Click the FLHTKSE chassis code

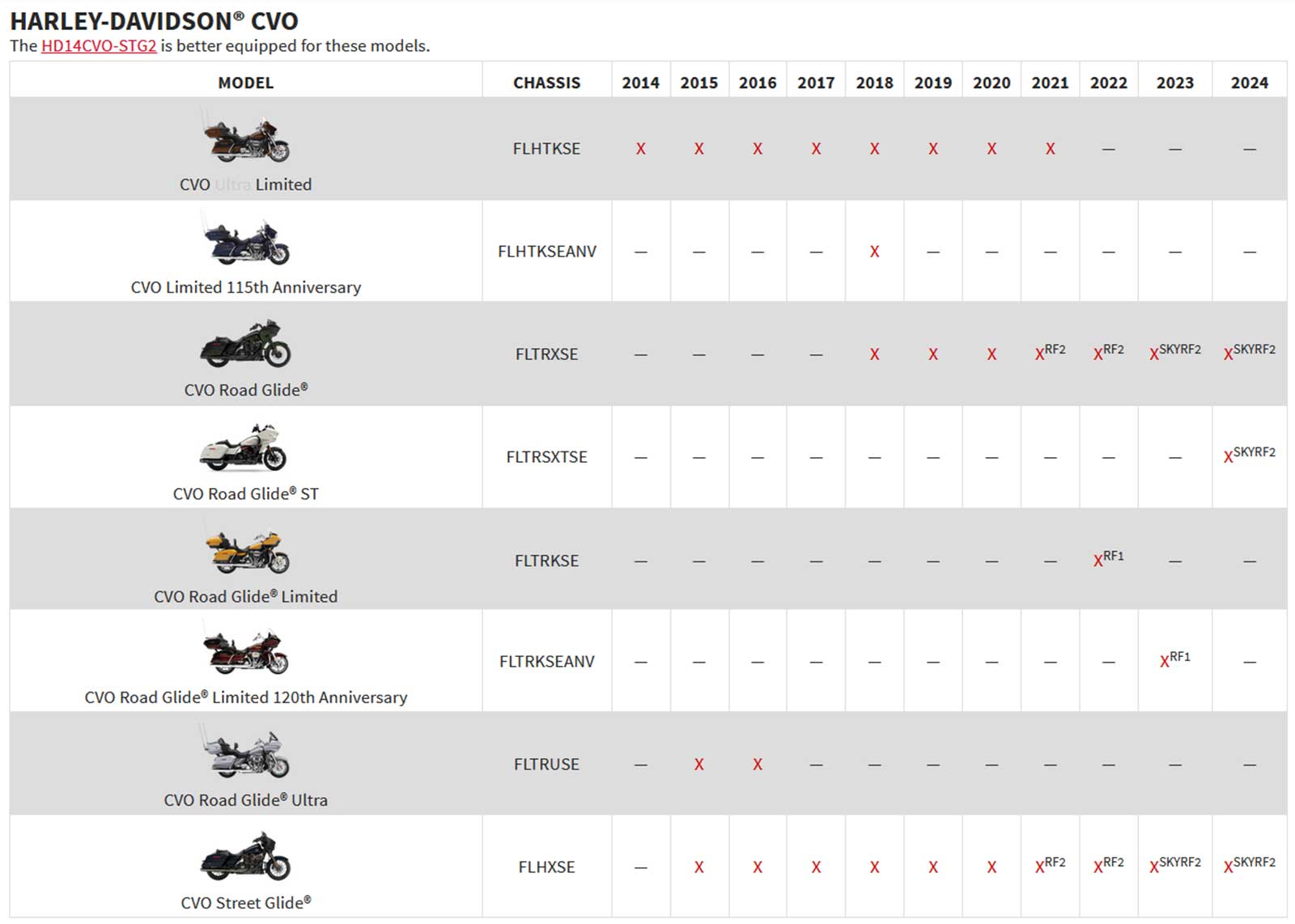tap(546, 149)
